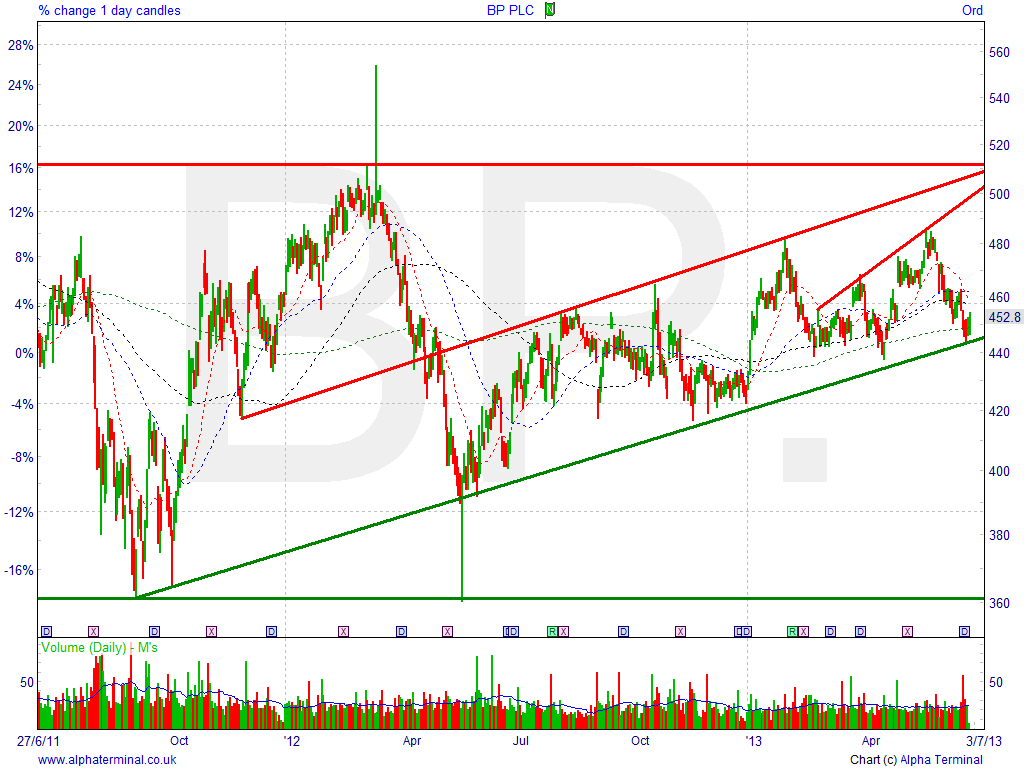Screen dimensions: 1024x768
Task: Open the X marker between Apr and Jul 2012
Action: [447, 632]
